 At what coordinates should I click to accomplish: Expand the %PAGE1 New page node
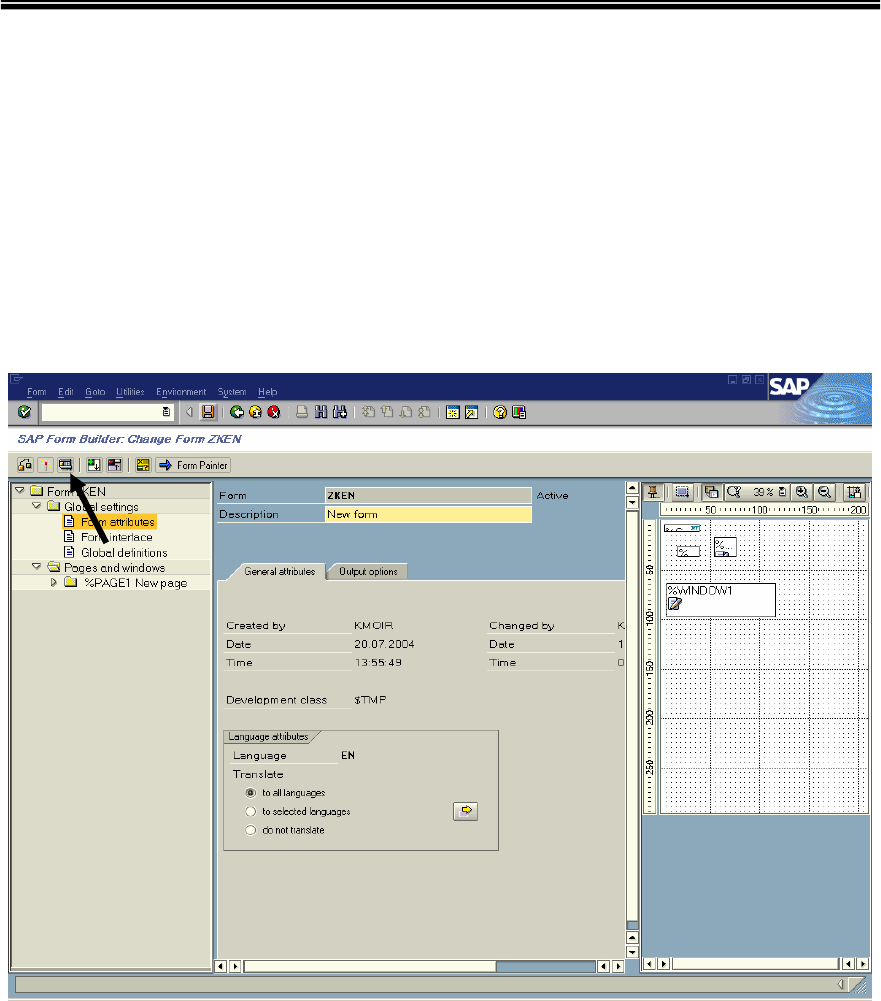(x=54, y=582)
